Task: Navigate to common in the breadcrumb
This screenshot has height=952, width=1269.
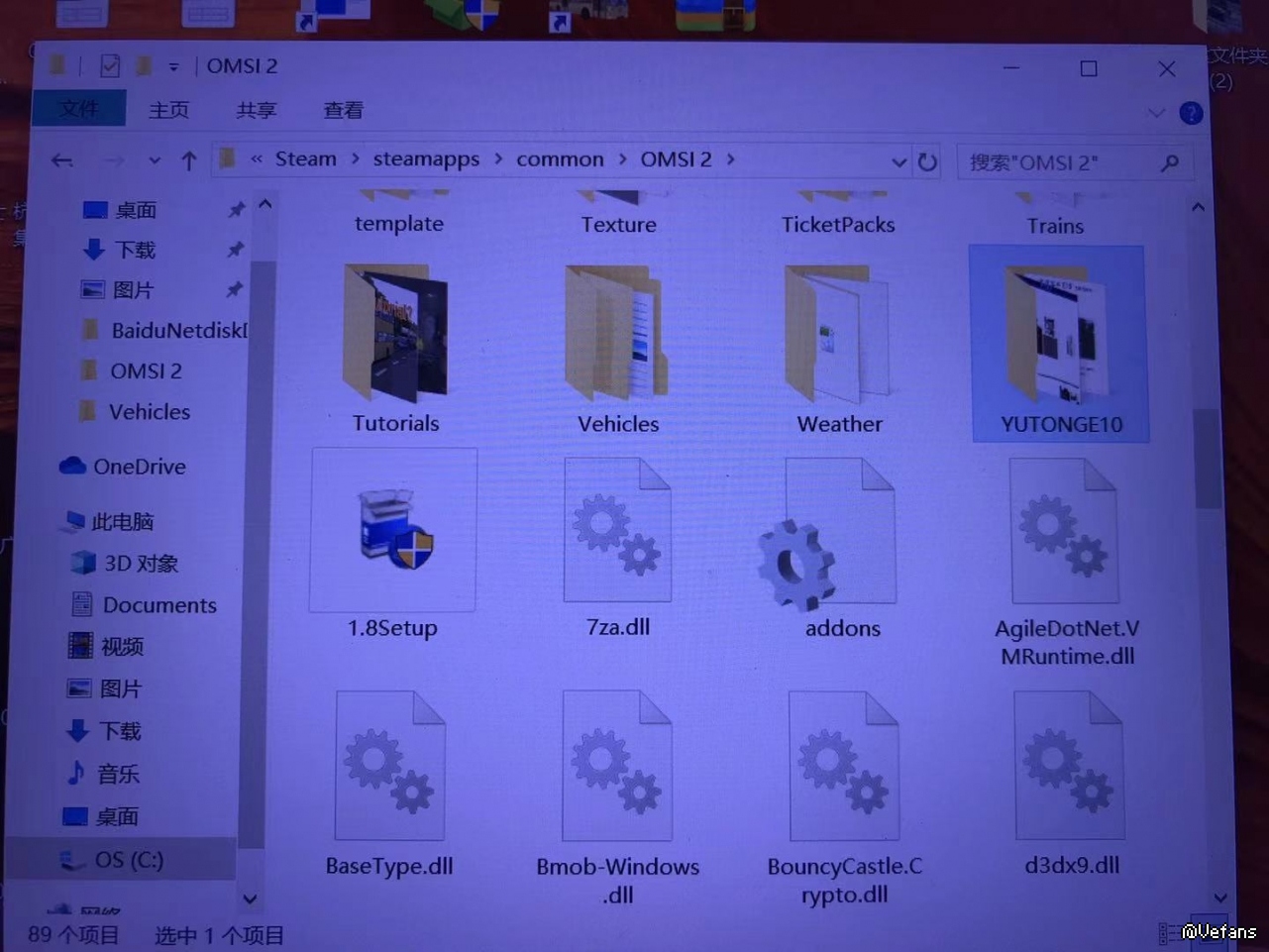Action: click(560, 159)
